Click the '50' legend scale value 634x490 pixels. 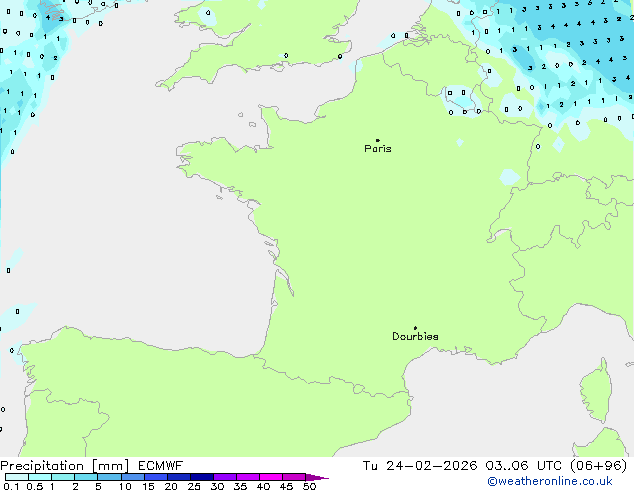click(309, 486)
